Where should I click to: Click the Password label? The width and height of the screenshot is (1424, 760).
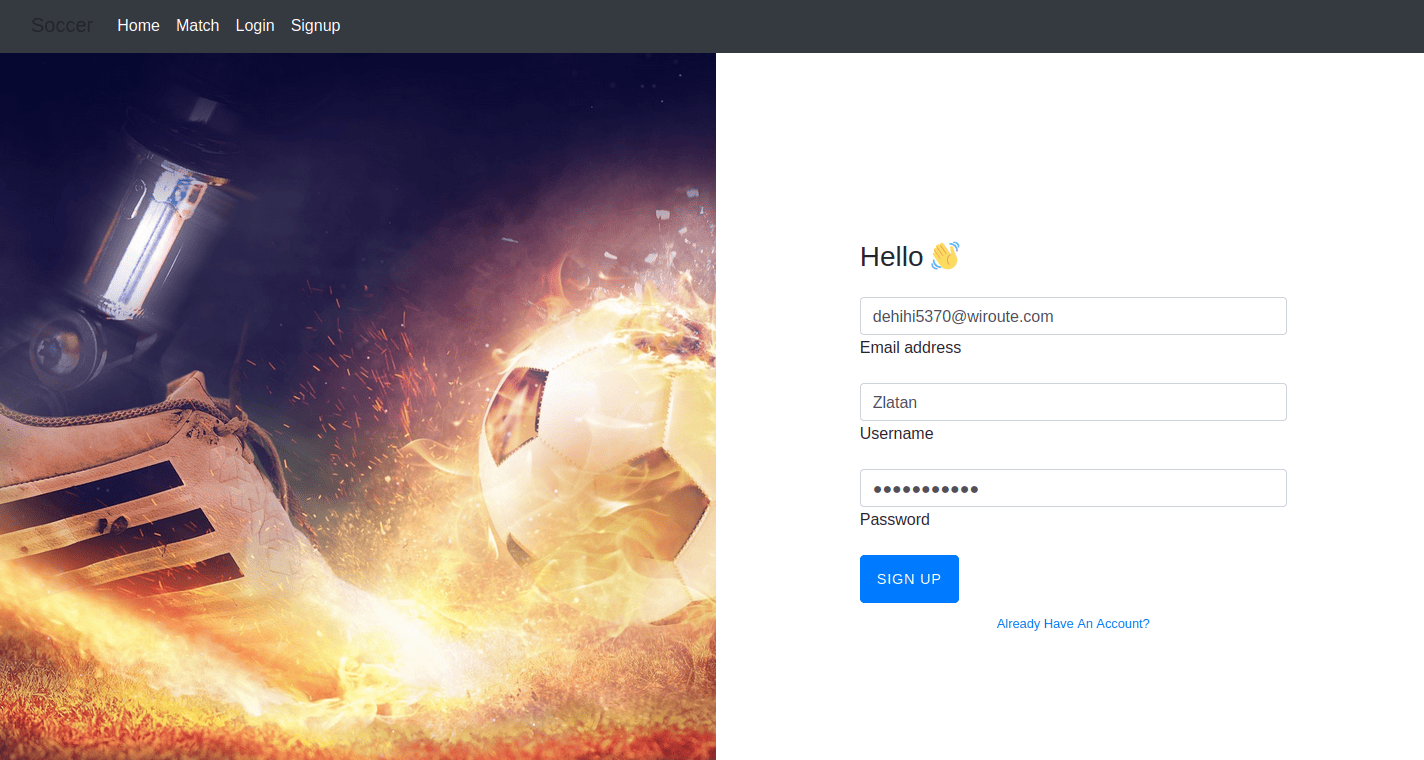tap(894, 520)
